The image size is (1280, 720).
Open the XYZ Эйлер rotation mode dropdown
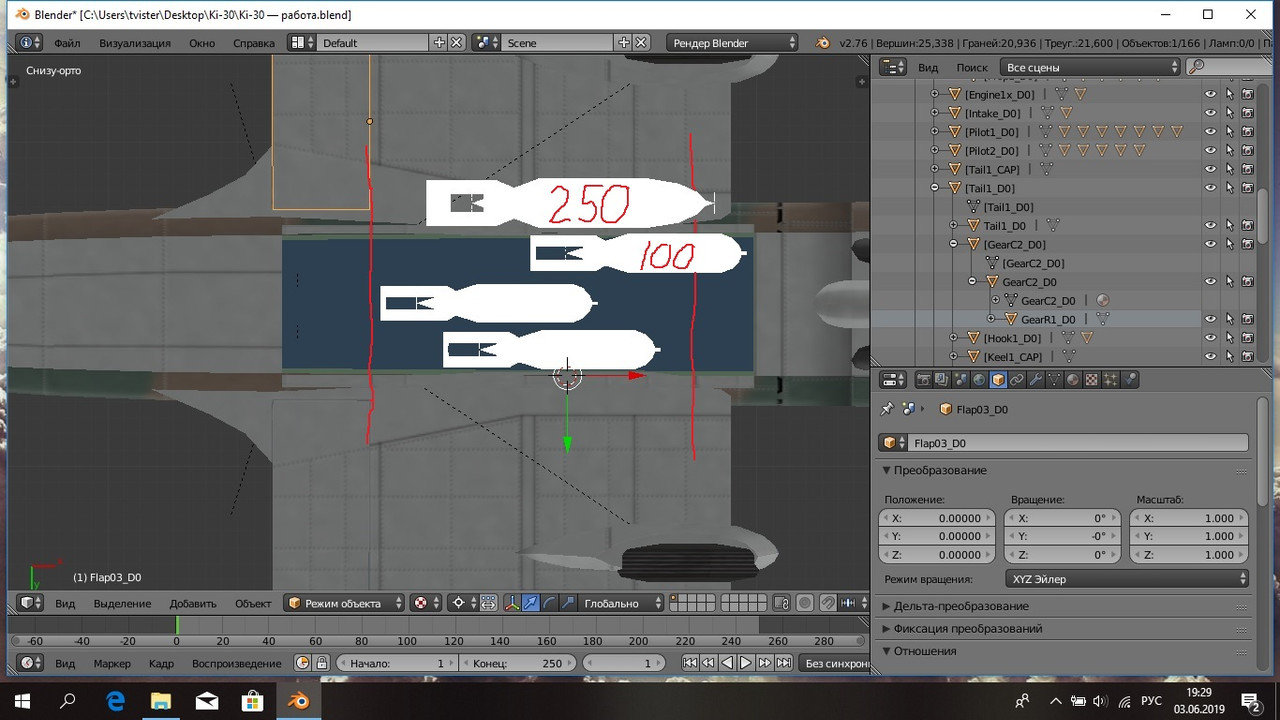[1126, 579]
